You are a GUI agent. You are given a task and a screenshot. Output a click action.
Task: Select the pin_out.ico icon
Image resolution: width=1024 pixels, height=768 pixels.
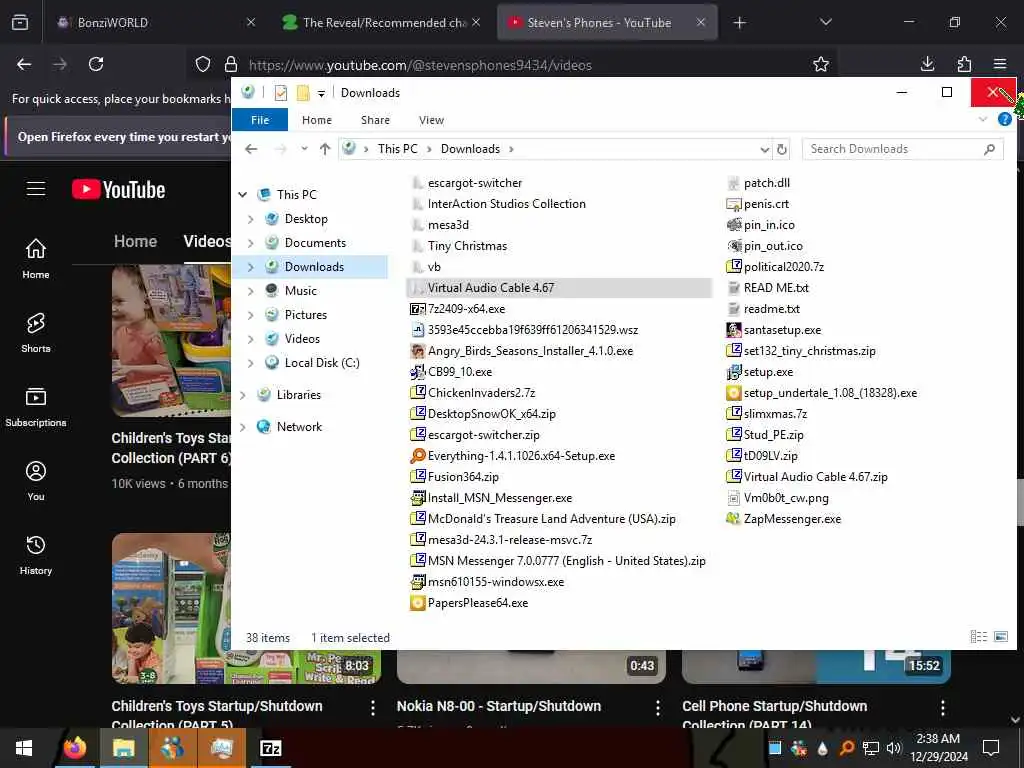tap(733, 246)
